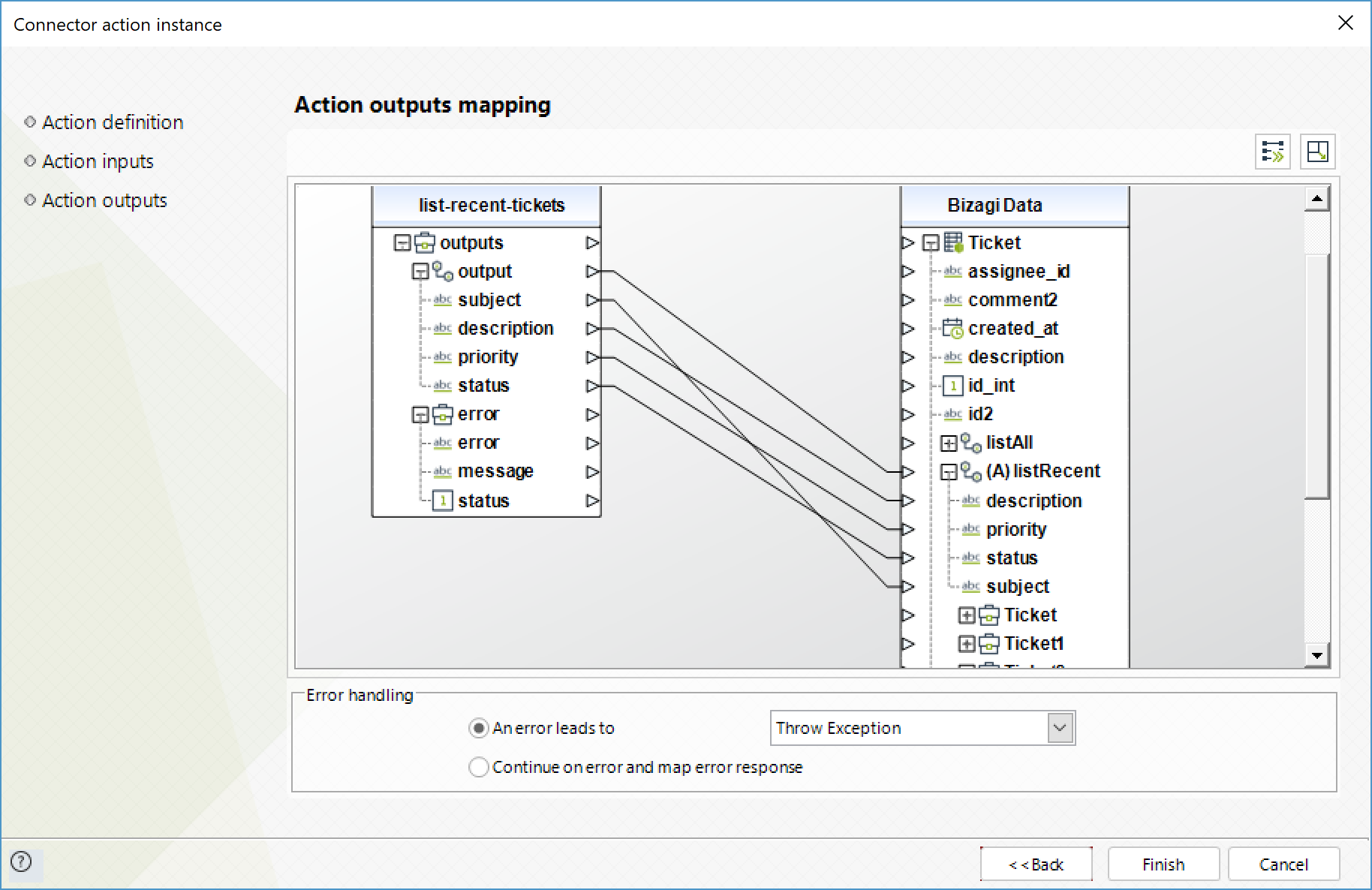Go to the Action outputs step
The height and width of the screenshot is (890, 1372).
pos(104,200)
